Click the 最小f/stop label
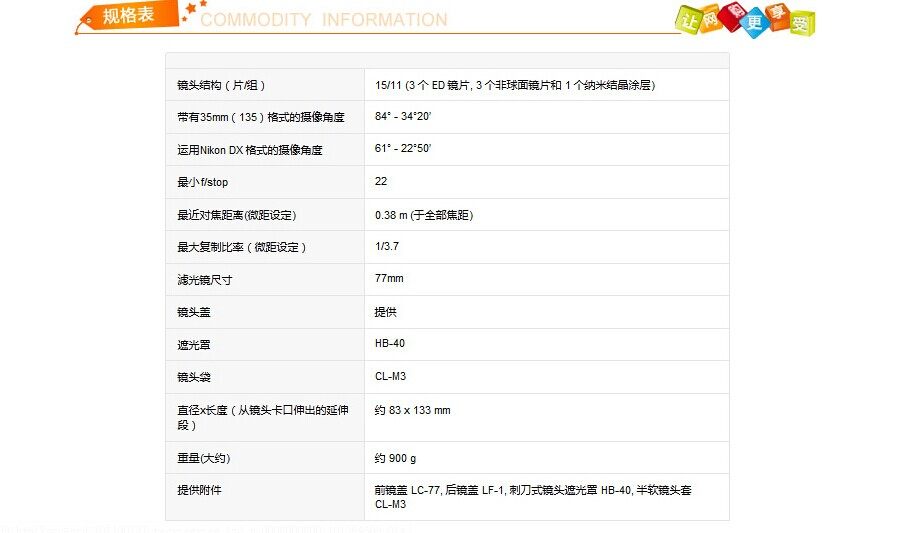Image resolution: width=900 pixels, height=533 pixels. tap(203, 182)
